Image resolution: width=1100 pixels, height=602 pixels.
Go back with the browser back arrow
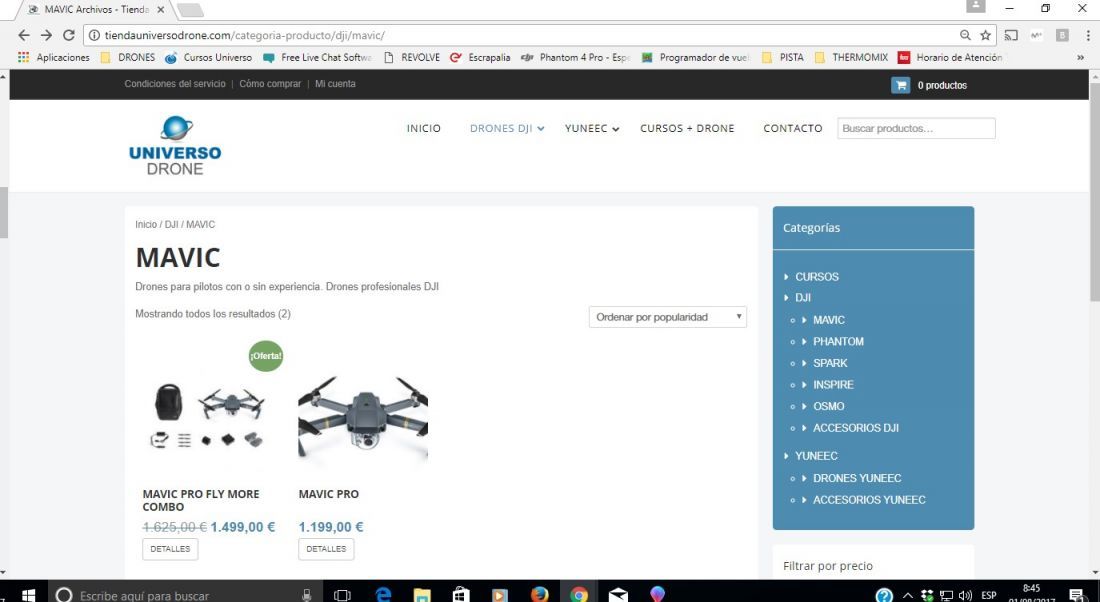[24, 35]
